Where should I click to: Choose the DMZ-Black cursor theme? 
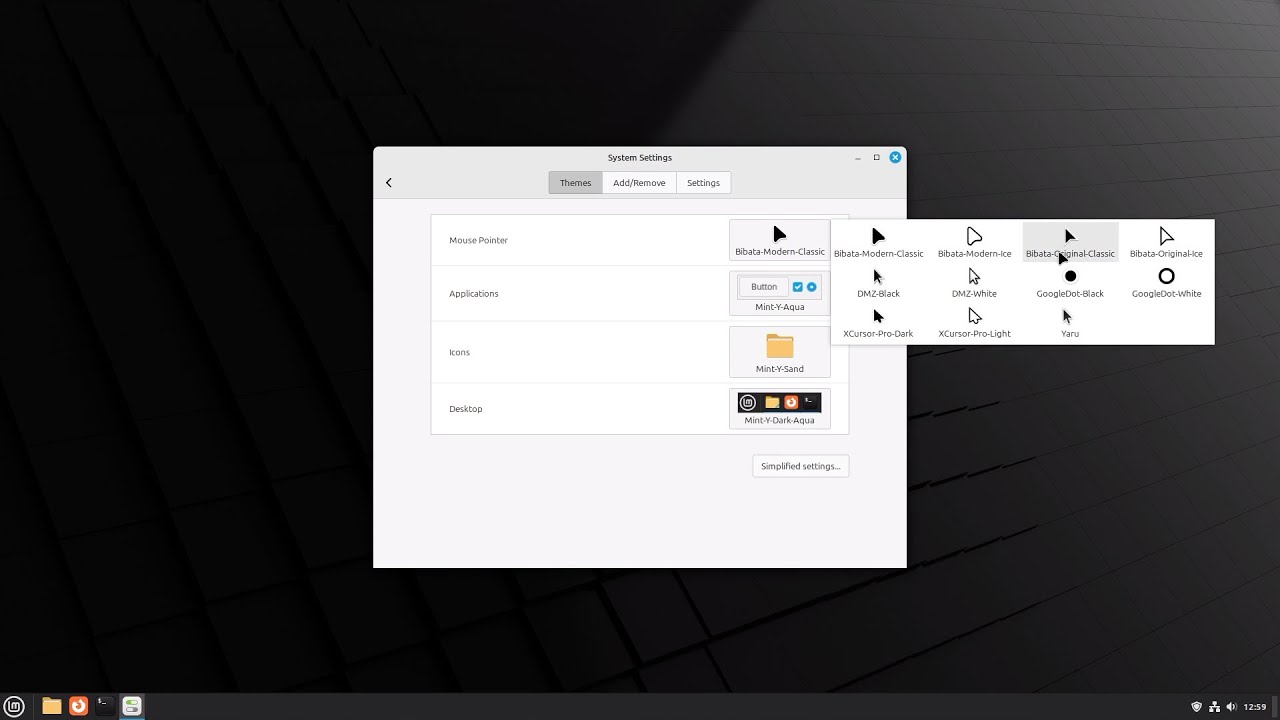(x=878, y=283)
